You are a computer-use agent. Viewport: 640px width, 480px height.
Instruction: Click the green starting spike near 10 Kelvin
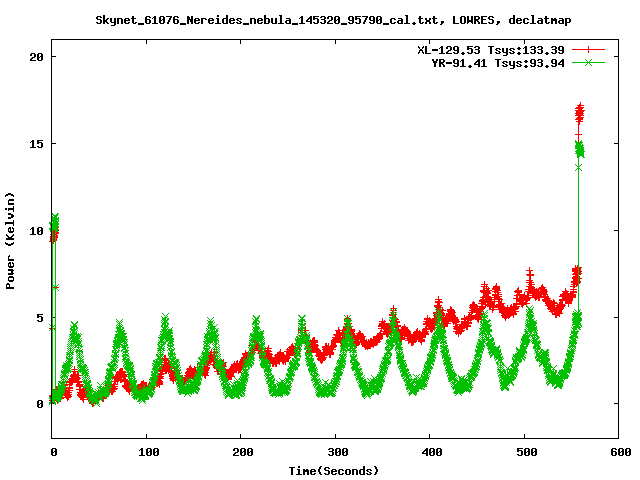[x=55, y=220]
